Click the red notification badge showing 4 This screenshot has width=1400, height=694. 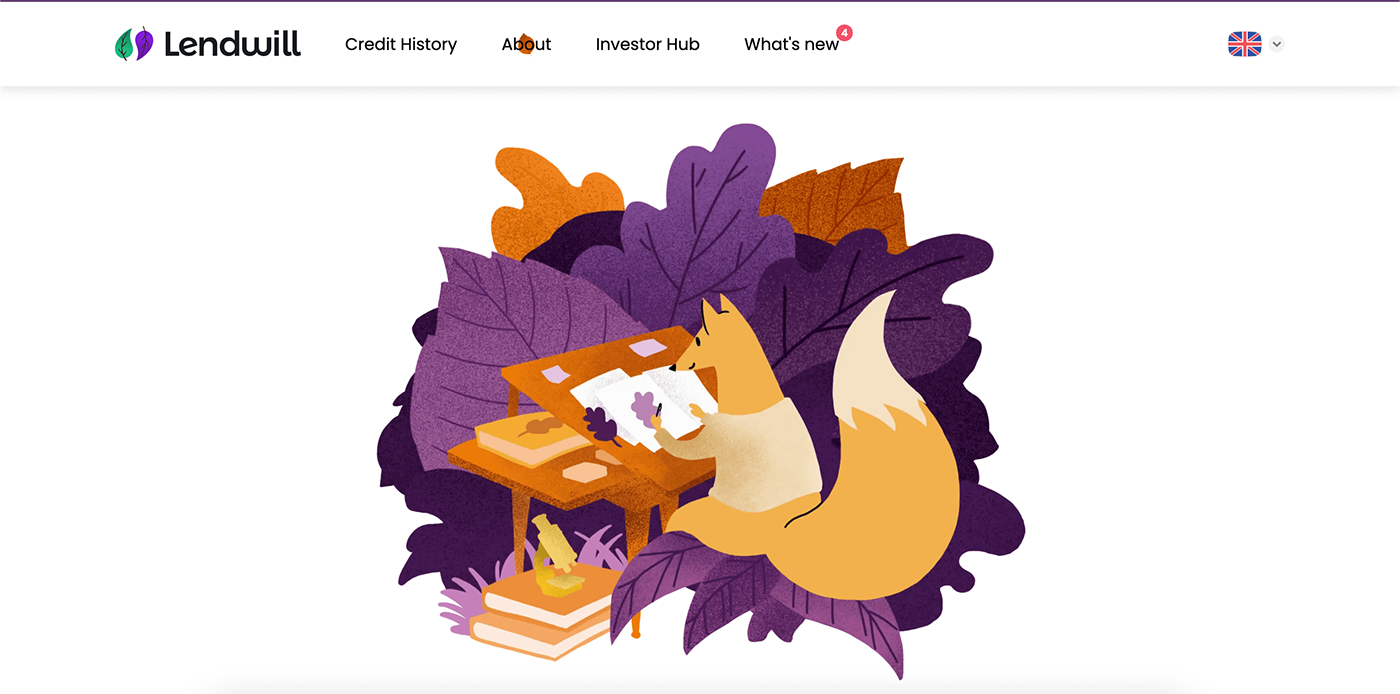[845, 33]
